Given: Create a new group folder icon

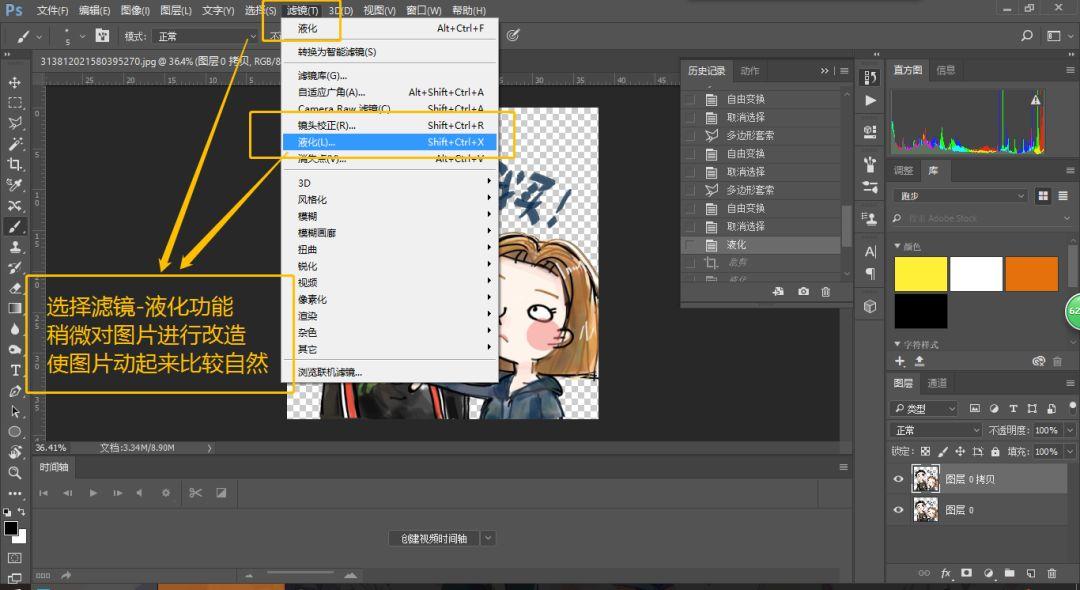Looking at the screenshot, I should 1009,573.
